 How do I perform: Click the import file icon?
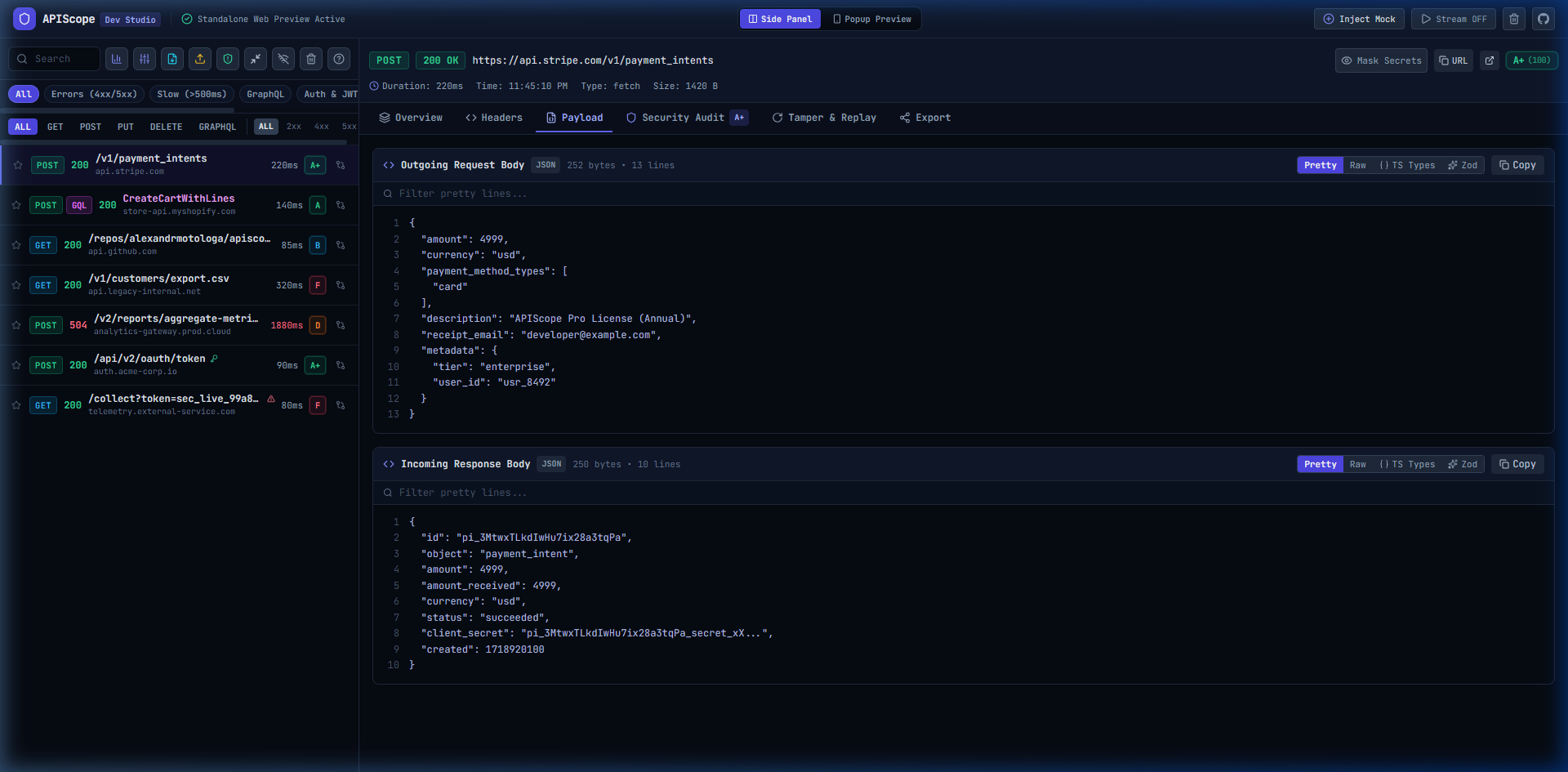(x=172, y=59)
